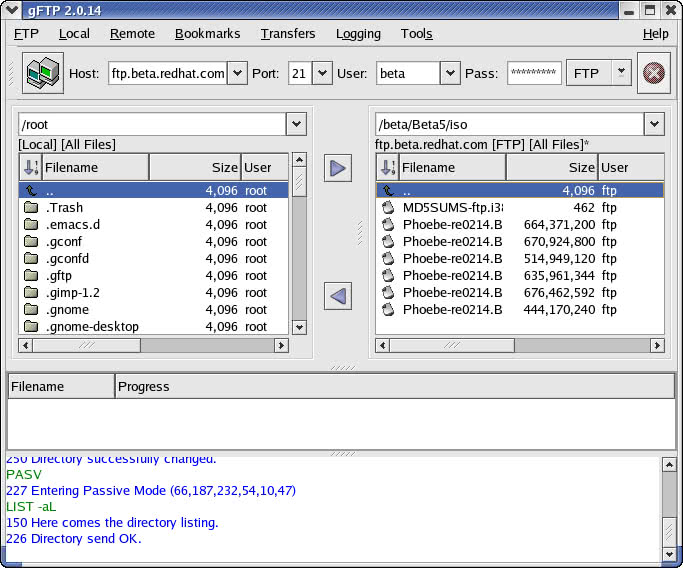Click the Port input field
This screenshot has width=683, height=568.
(x=300, y=73)
